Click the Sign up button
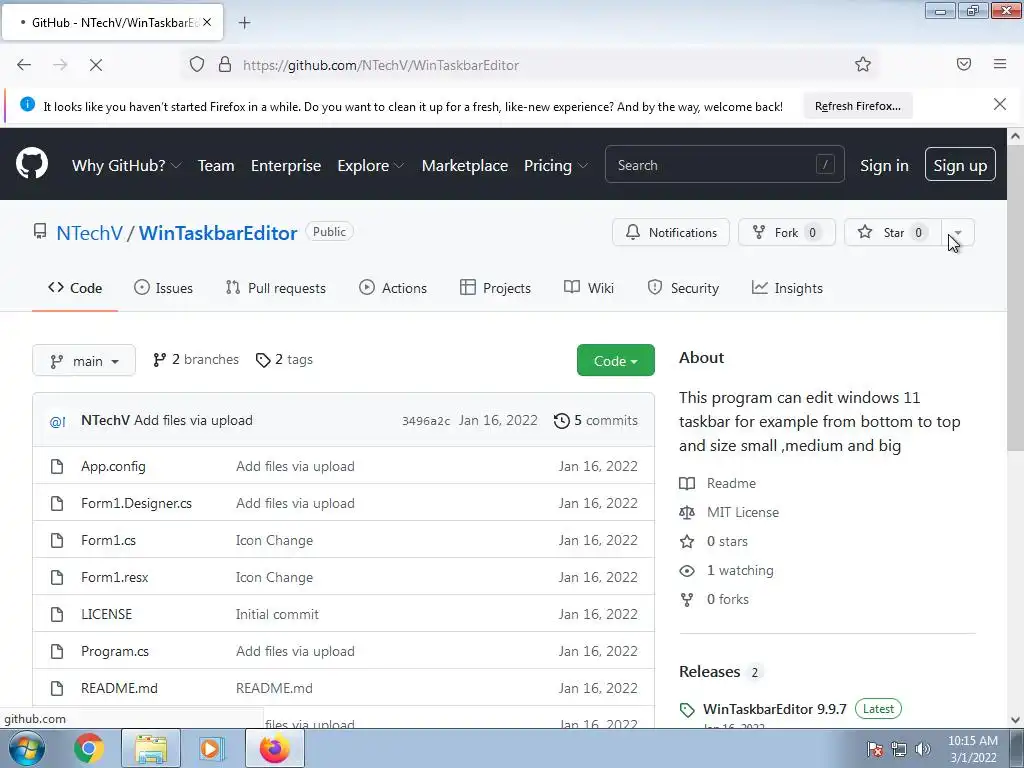This screenshot has height=768, width=1024. click(959, 165)
